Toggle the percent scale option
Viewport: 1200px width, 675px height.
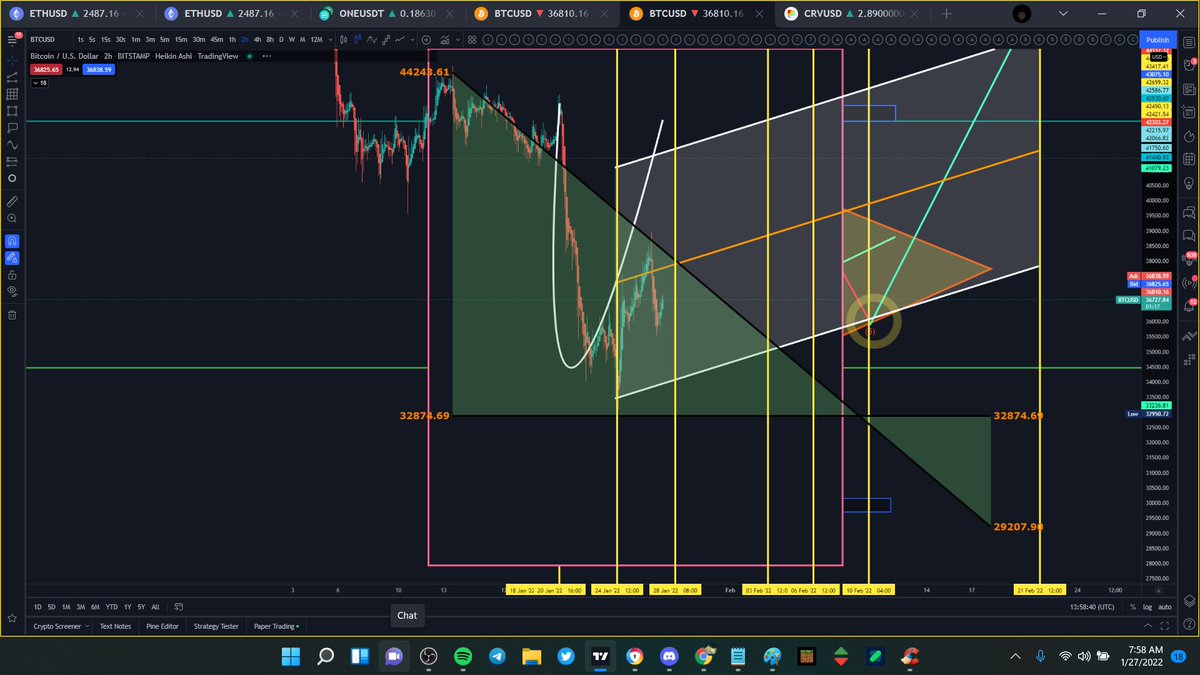(x=1133, y=607)
